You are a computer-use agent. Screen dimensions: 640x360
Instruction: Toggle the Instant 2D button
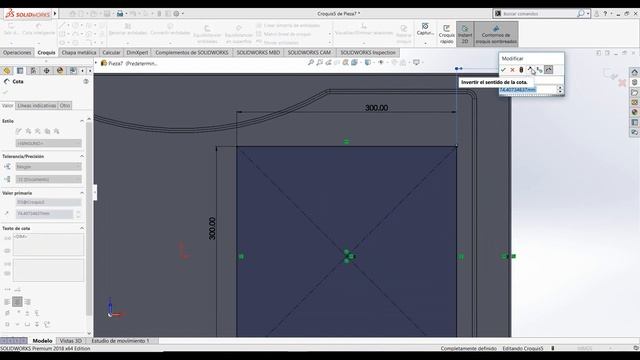[x=464, y=33]
